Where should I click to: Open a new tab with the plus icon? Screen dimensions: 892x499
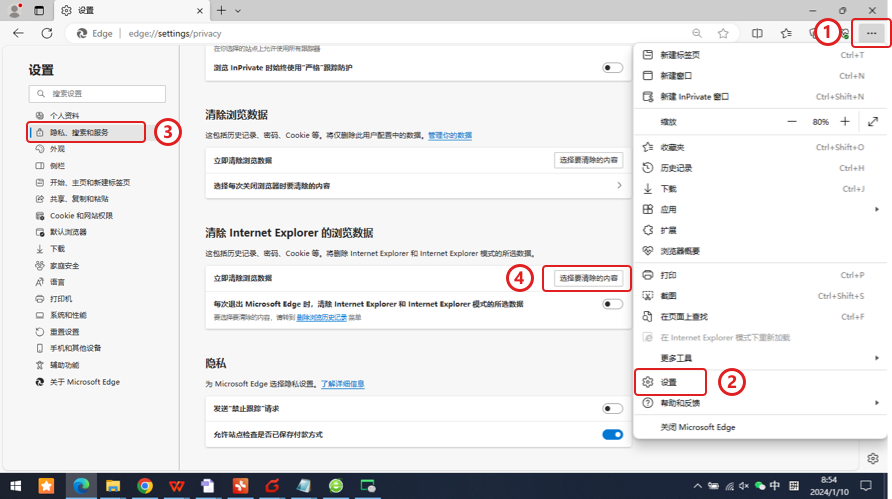(221, 10)
